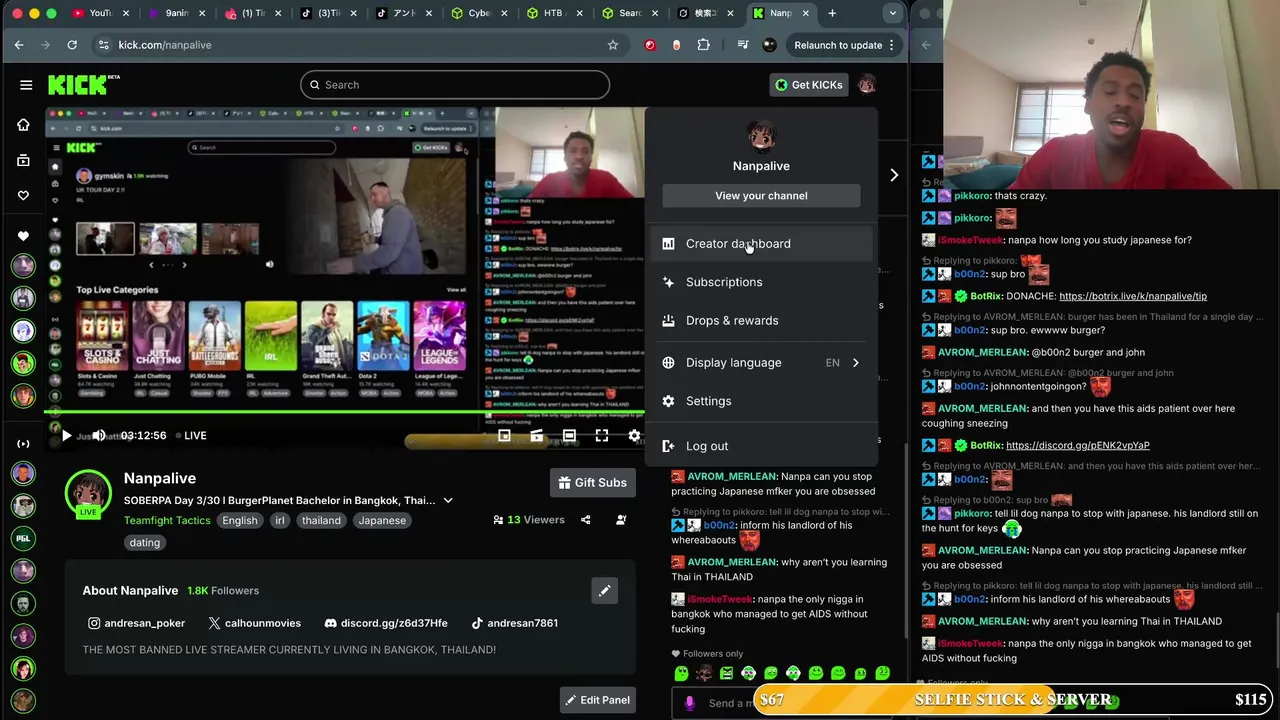This screenshot has height=720, width=1280.
Task: Open Settings in the profile menu
Action: (761, 401)
